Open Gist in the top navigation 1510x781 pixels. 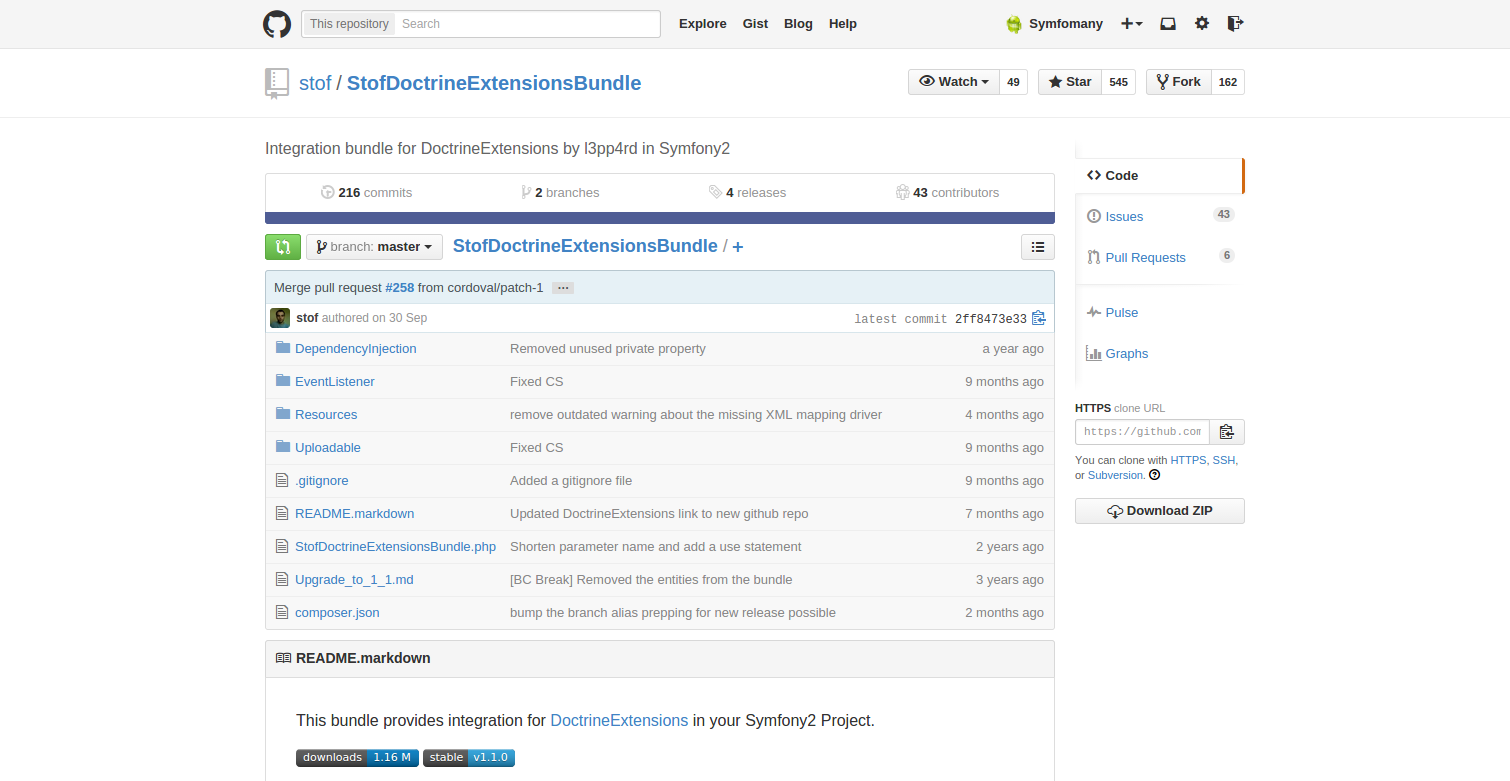[755, 24]
